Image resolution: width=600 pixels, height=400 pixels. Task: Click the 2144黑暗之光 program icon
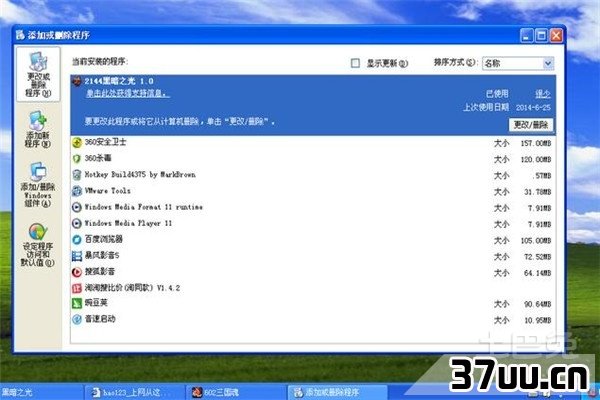pyautogui.click(x=77, y=81)
